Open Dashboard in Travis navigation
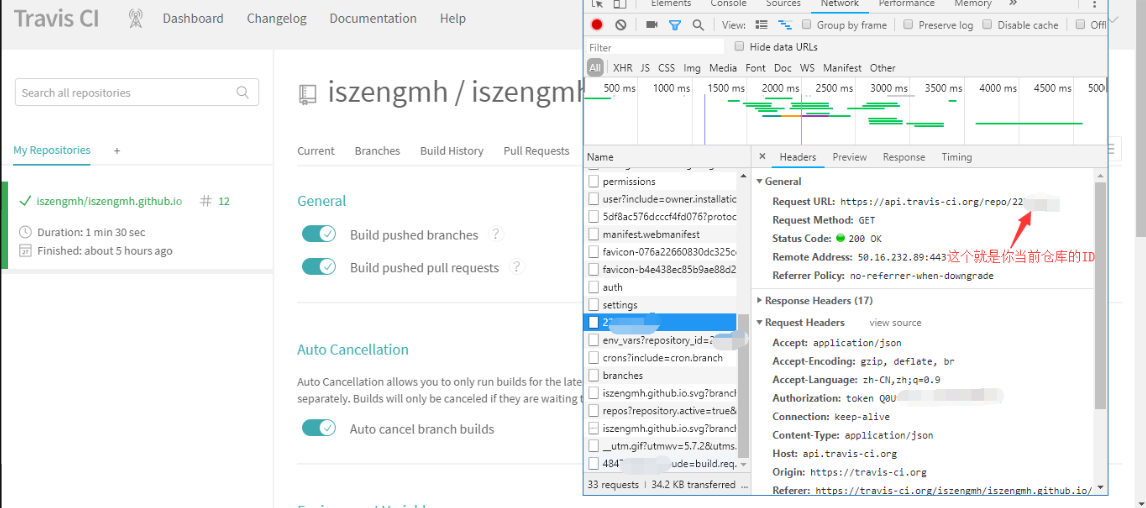The width and height of the screenshot is (1146, 508). tap(193, 18)
